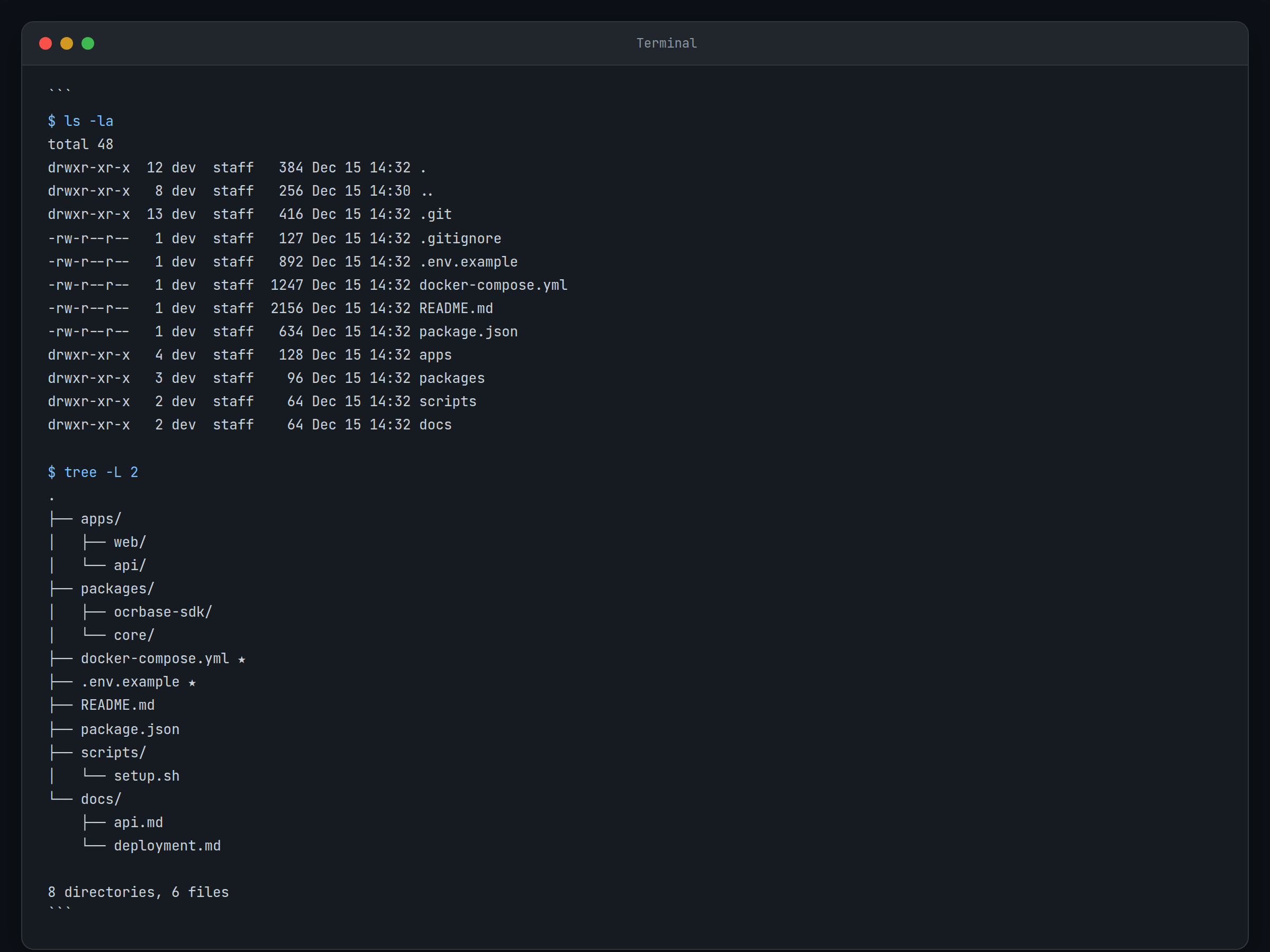Click '.env.example' in the tree output
The width and height of the screenshot is (1270, 952).
[x=130, y=682]
